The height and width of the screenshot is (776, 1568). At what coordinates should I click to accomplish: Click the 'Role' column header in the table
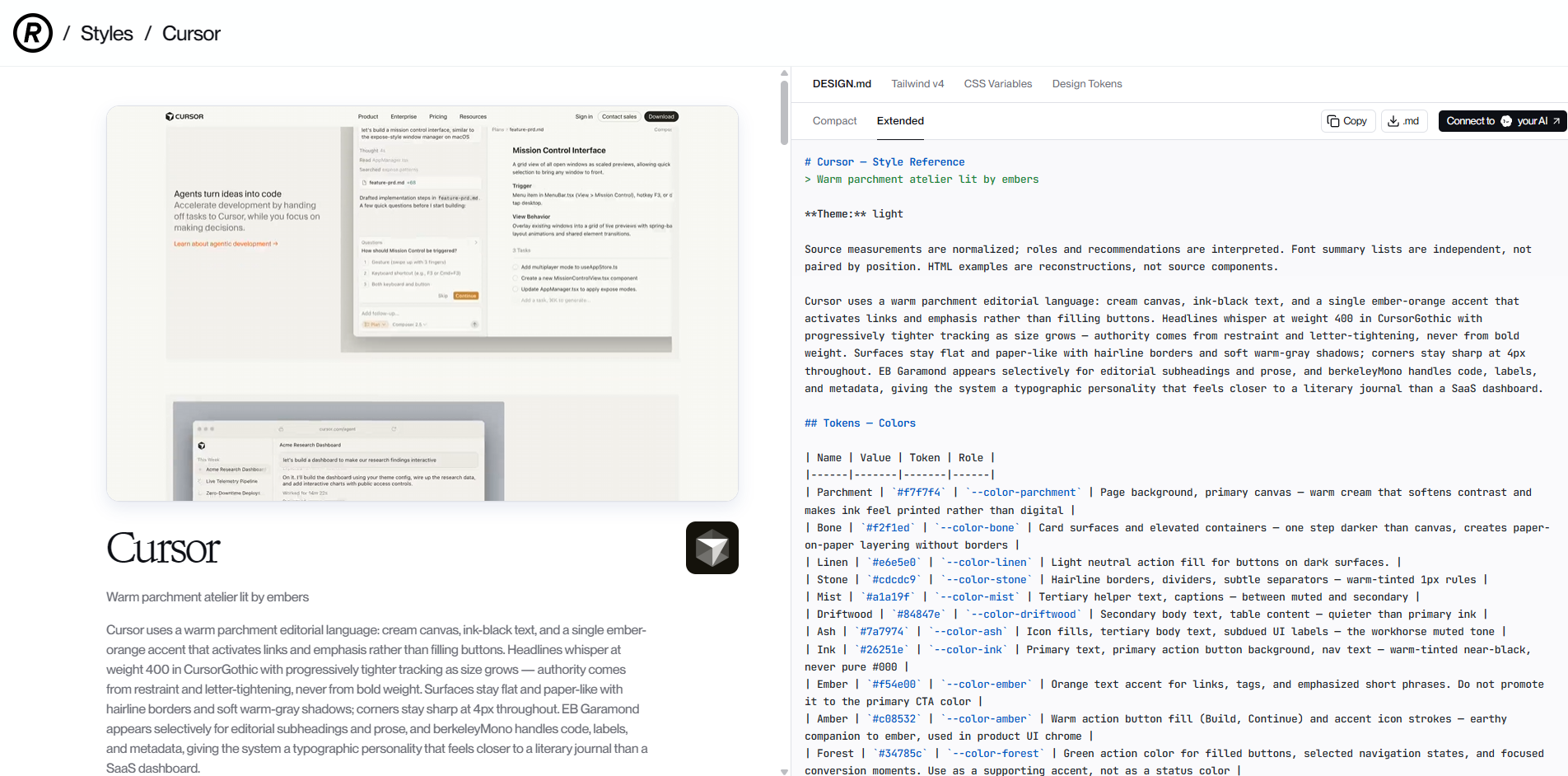tap(971, 458)
